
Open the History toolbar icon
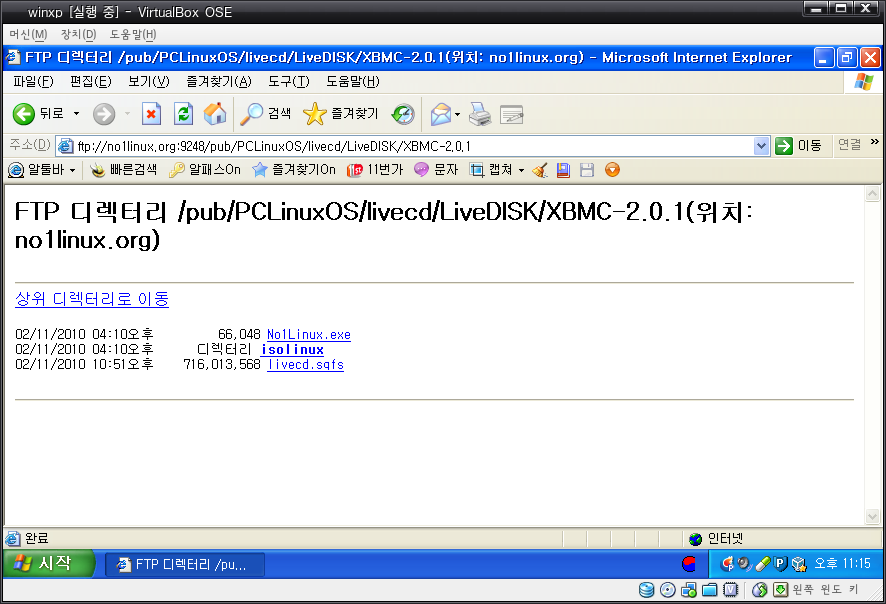pyautogui.click(x=403, y=114)
